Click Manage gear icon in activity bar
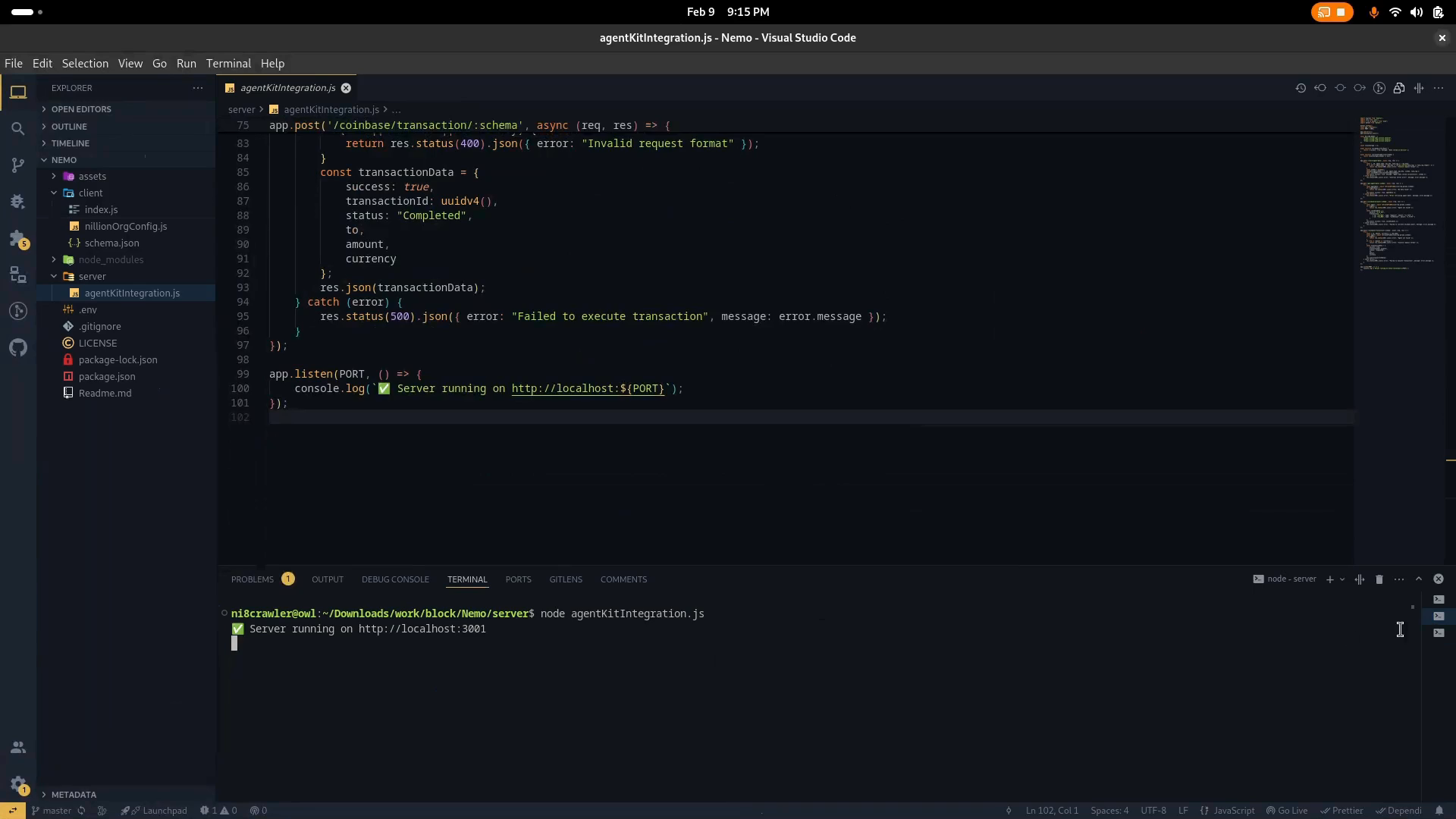 [x=18, y=785]
